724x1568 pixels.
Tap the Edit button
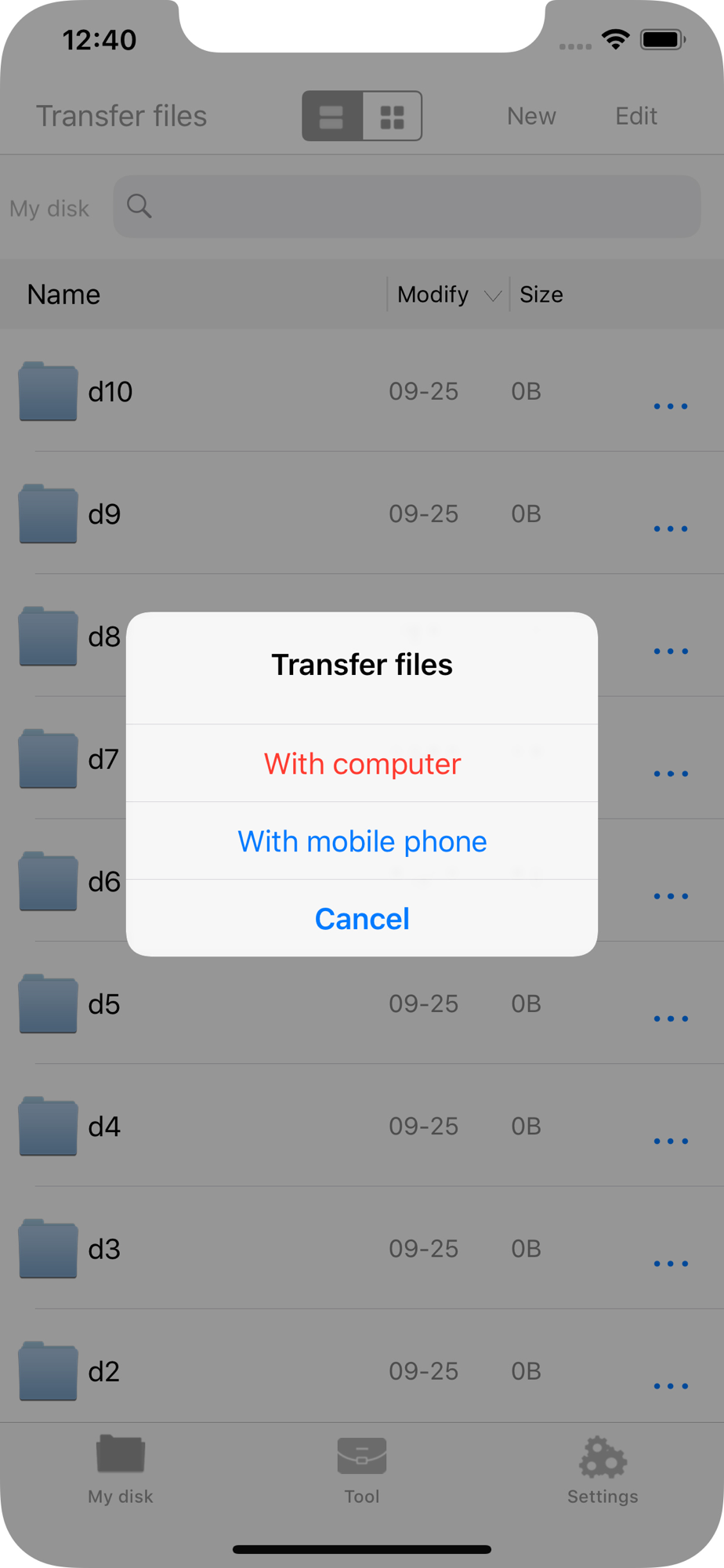(636, 116)
